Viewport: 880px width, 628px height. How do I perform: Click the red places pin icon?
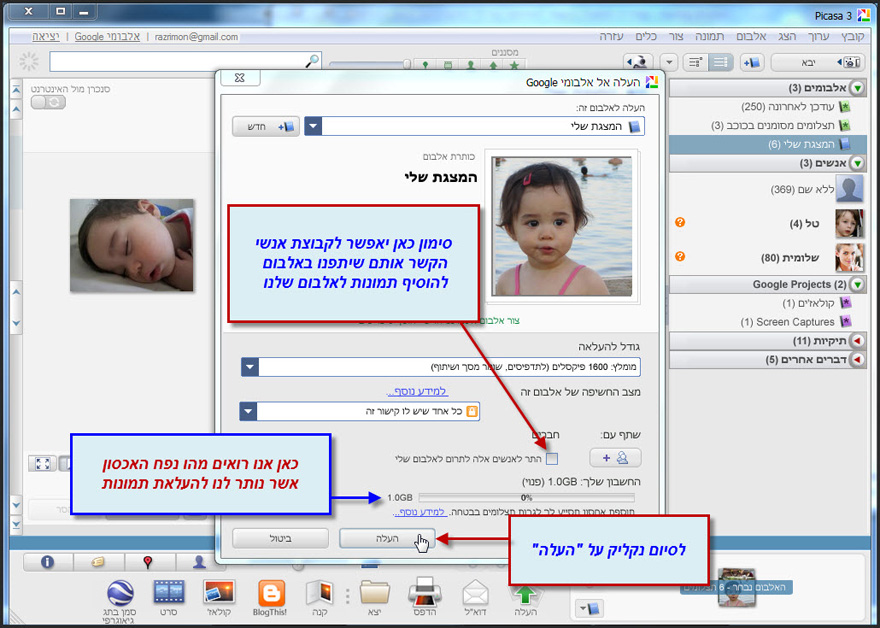(148, 562)
